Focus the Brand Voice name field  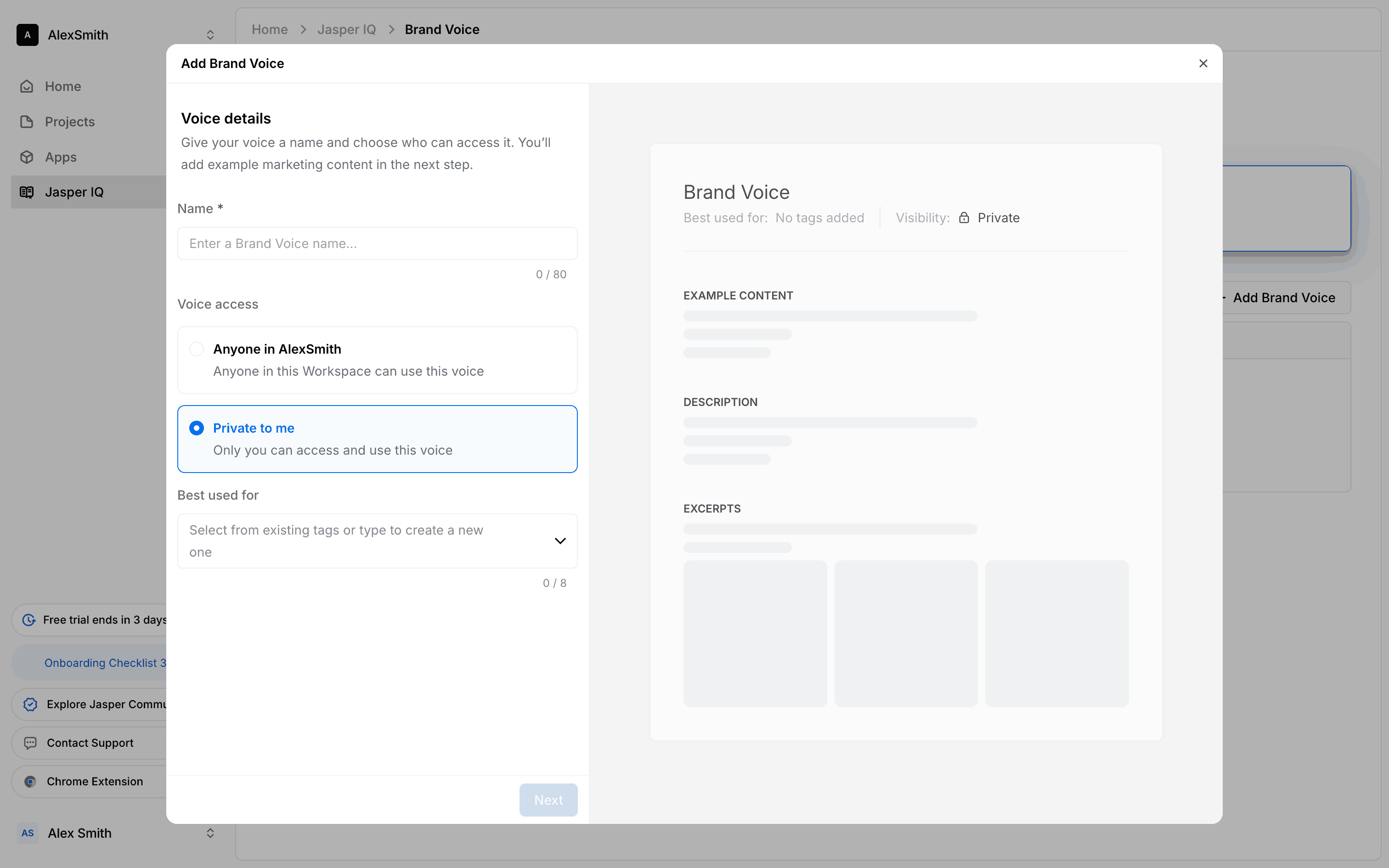click(377, 243)
